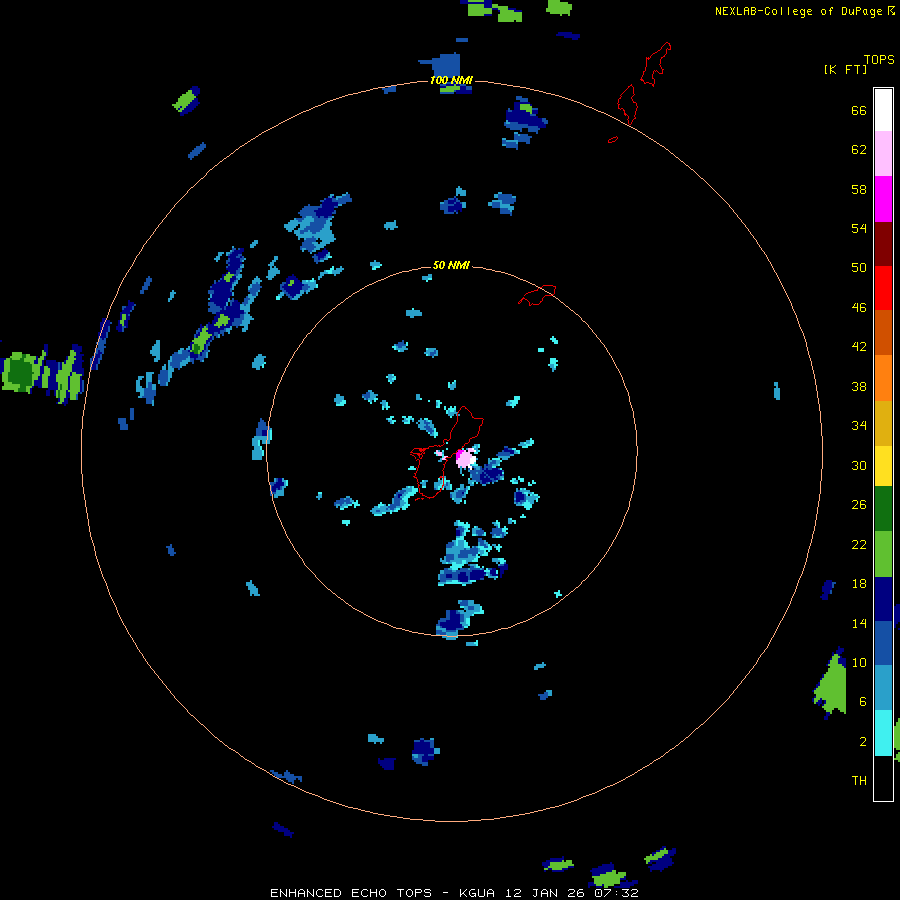Click the 54 legend value

tap(859, 228)
